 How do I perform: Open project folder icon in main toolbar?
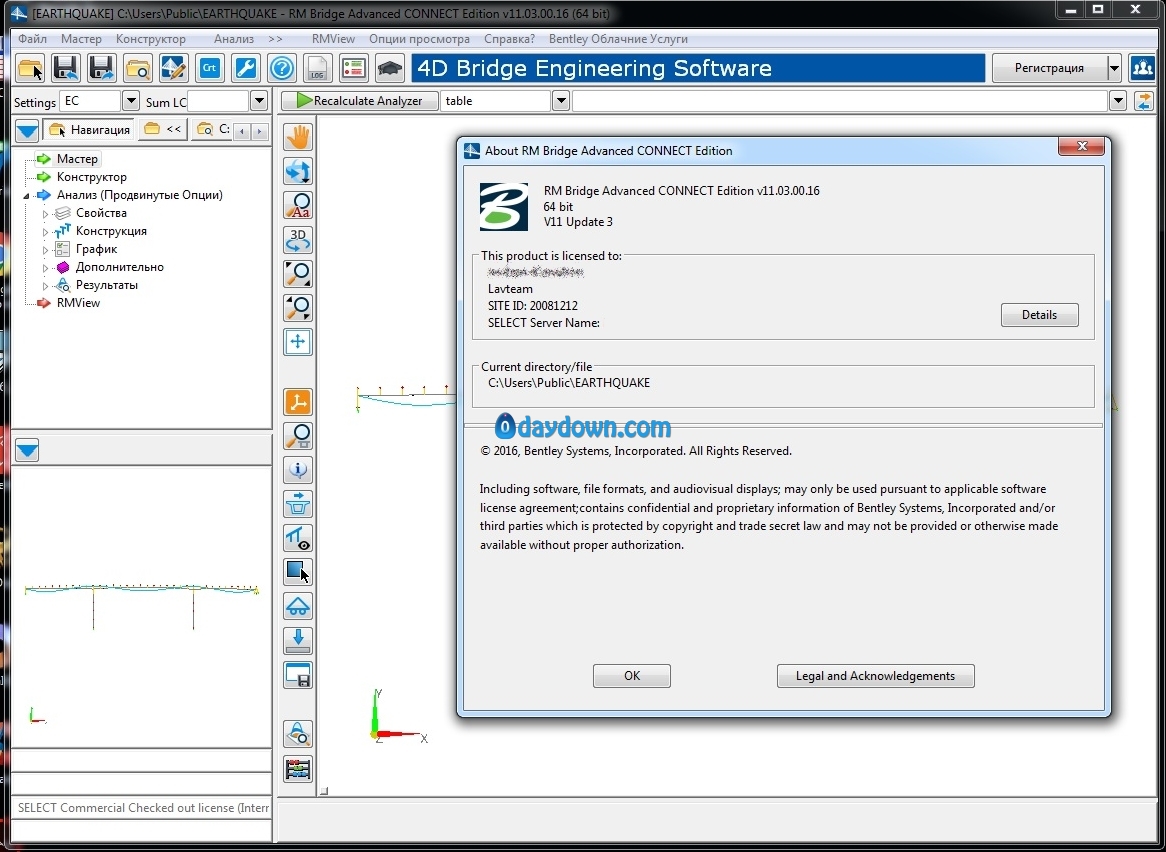tap(30, 68)
